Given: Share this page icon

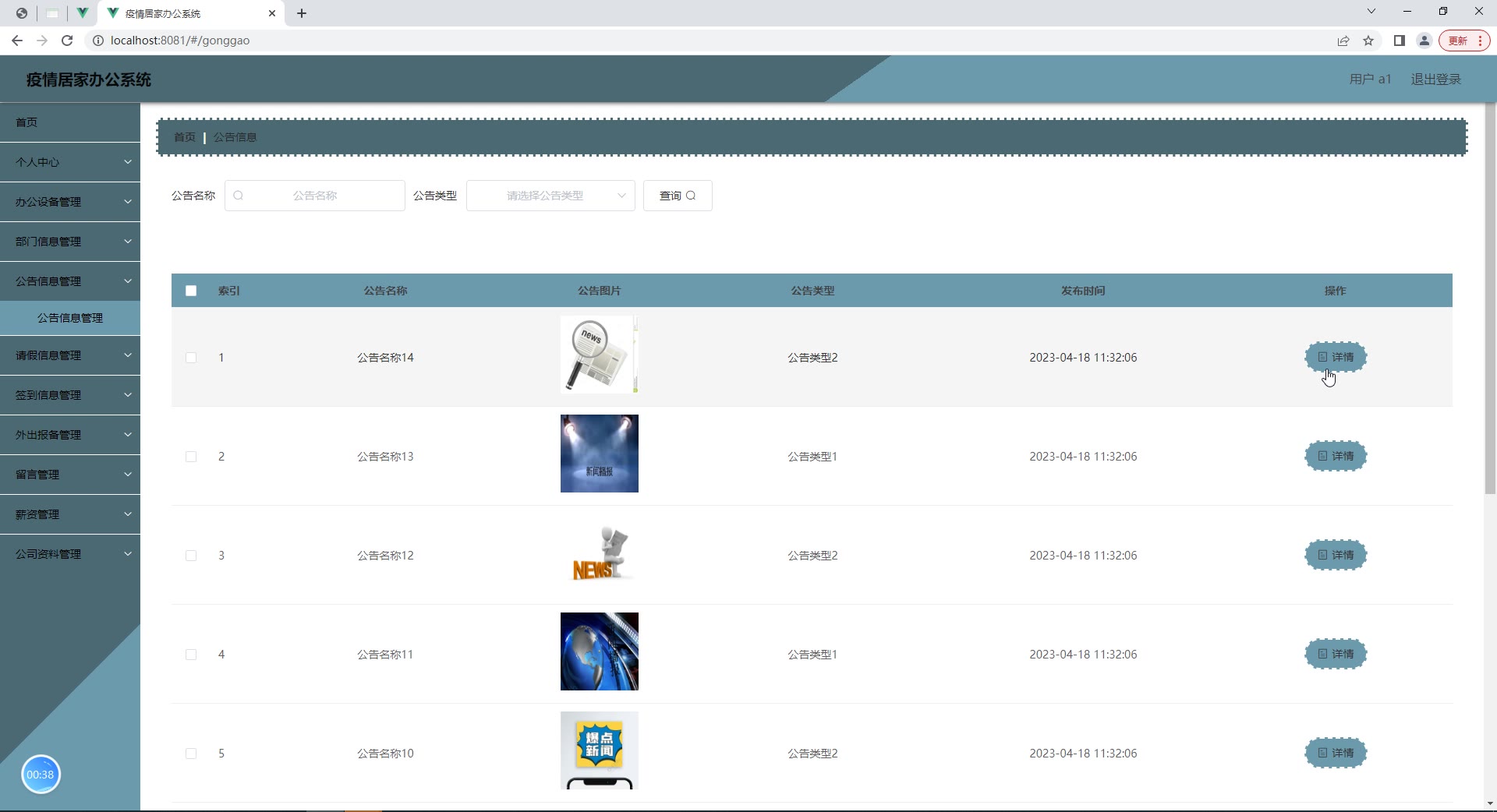Looking at the screenshot, I should click(1343, 41).
